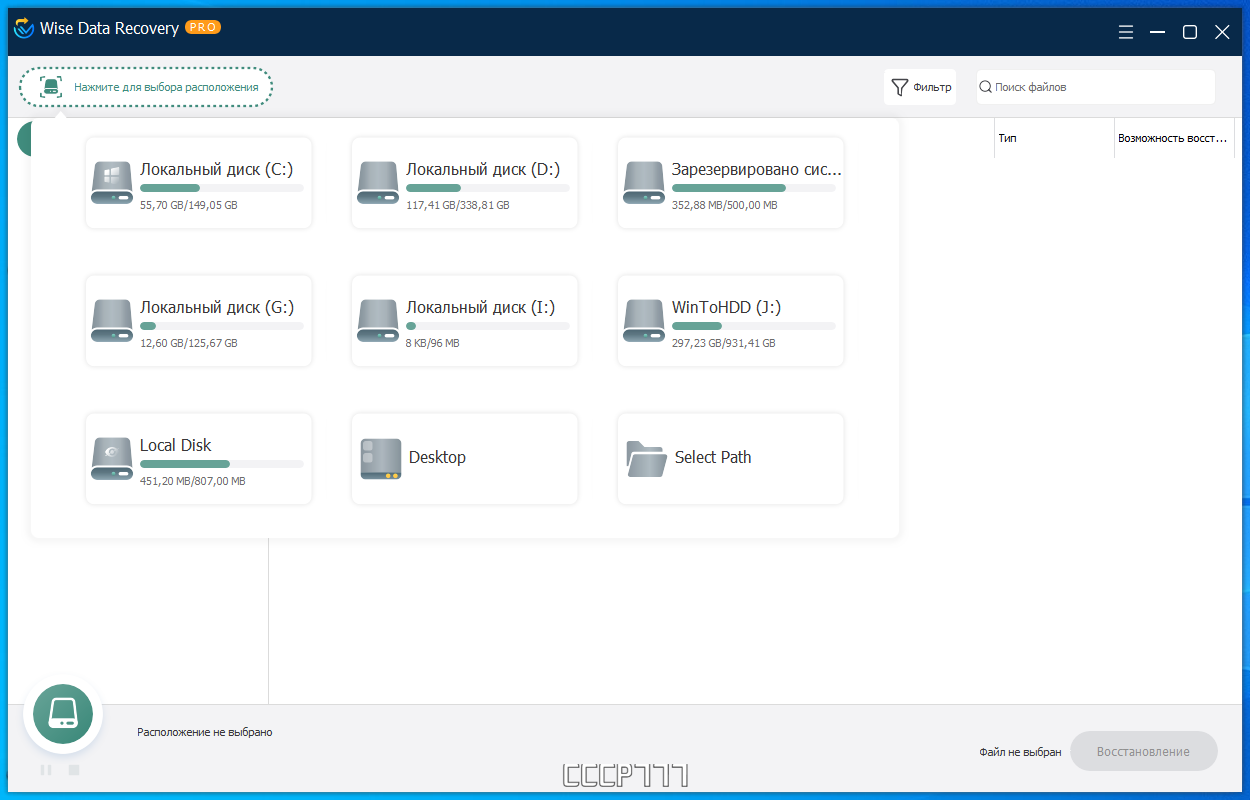Click the '8 KB/96 MB' size text

click(x=433, y=343)
